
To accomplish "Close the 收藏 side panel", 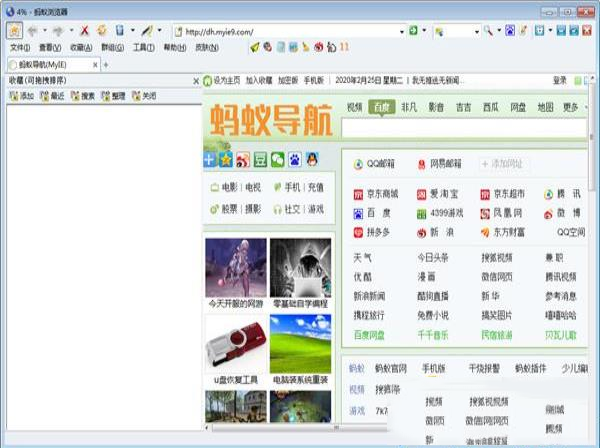I will (196, 81).
